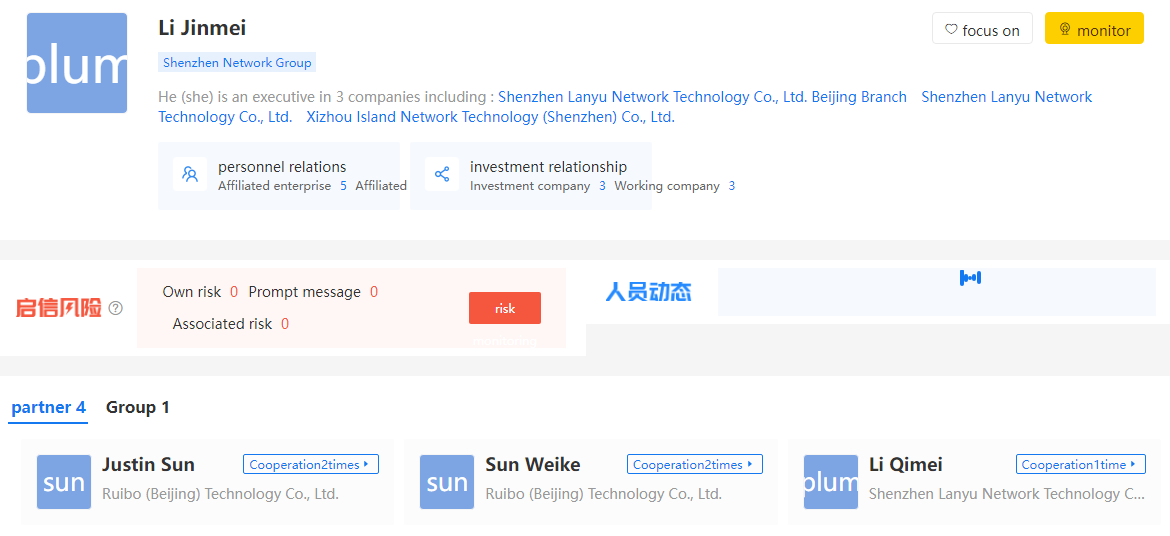
Task: Expand Justin Sun's Cooperation2times arrow
Action: 366,464
